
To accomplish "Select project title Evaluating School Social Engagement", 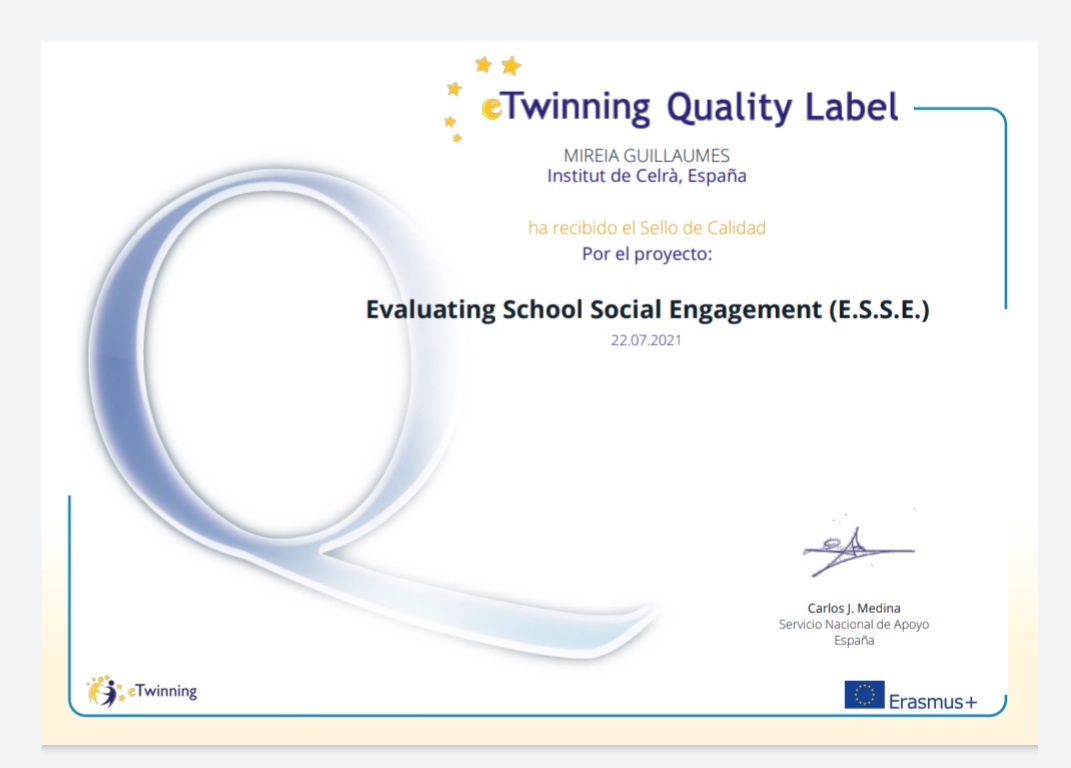I will coord(648,310).
